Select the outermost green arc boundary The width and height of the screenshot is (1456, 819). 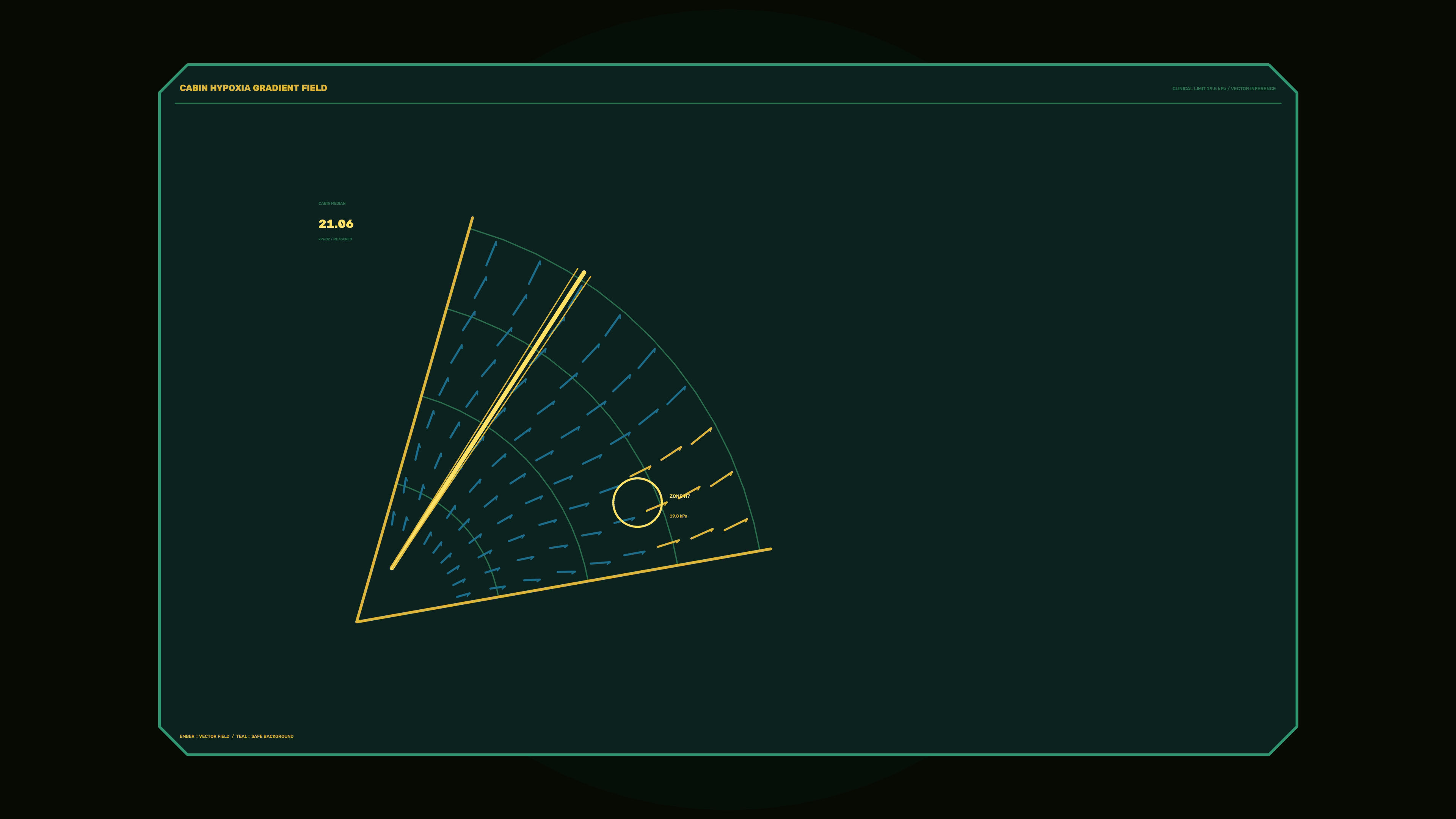[654, 339]
